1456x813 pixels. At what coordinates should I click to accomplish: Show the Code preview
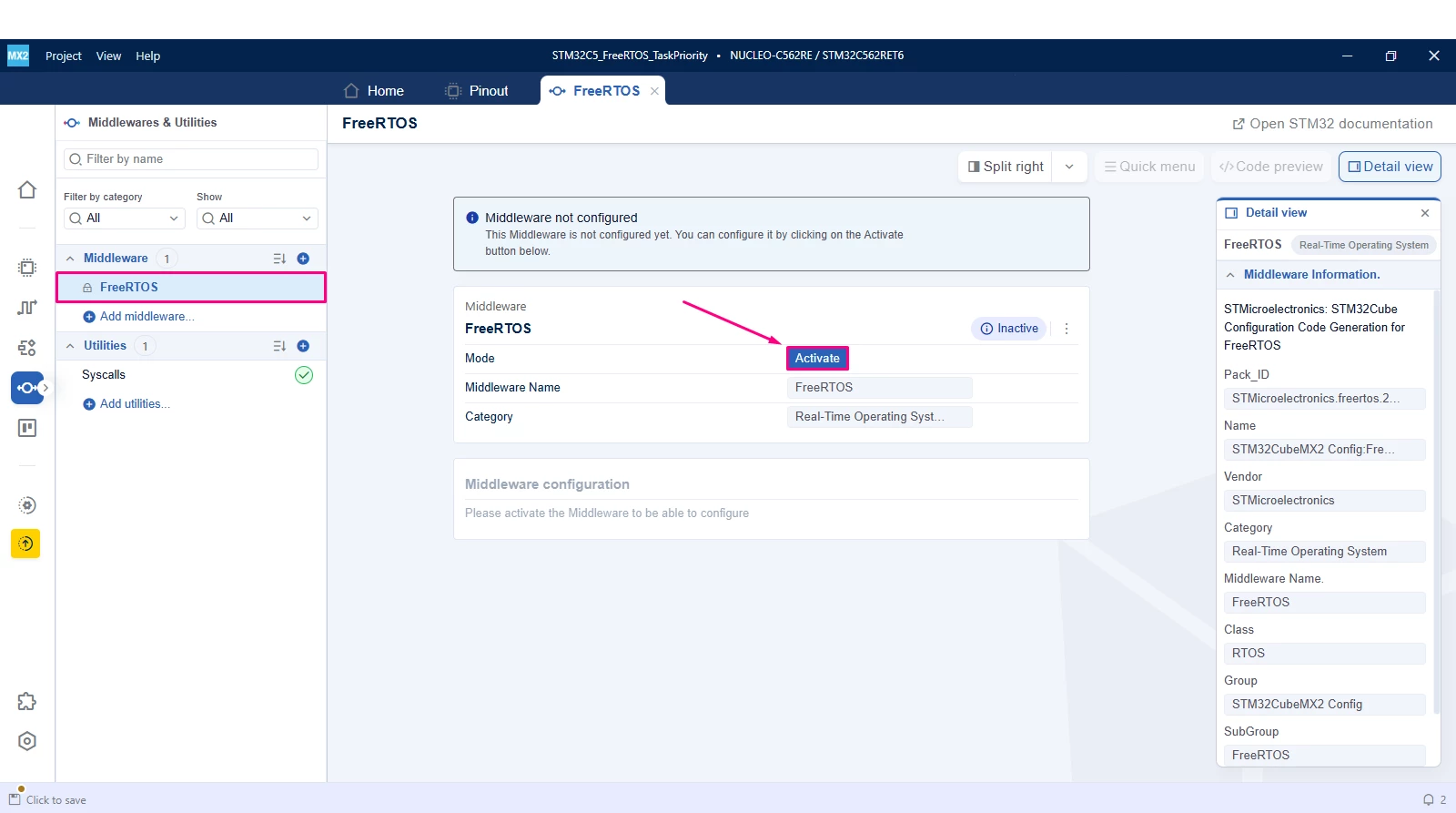[1270, 167]
